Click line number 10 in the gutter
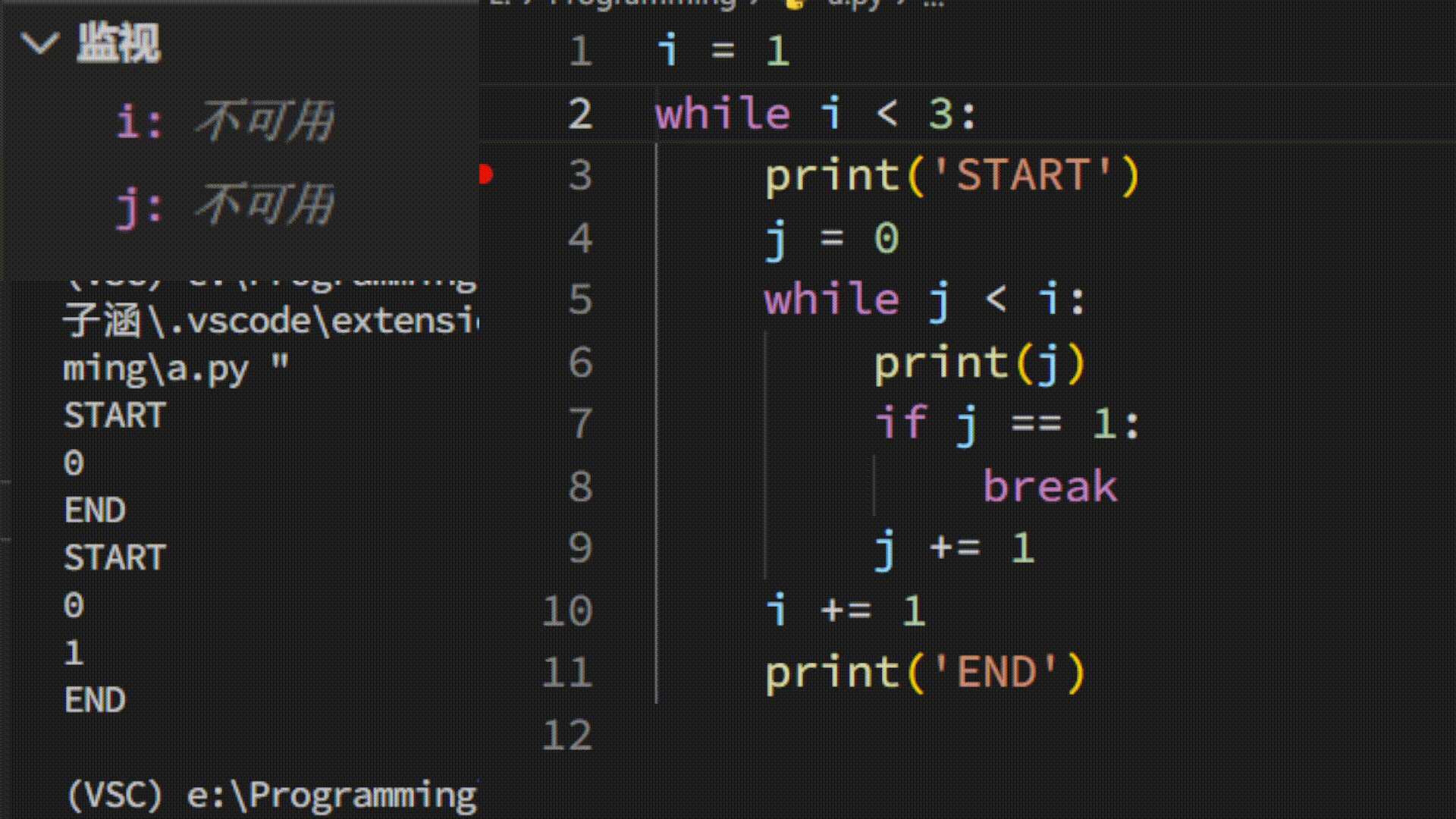This screenshot has height=819, width=1456. (x=567, y=611)
